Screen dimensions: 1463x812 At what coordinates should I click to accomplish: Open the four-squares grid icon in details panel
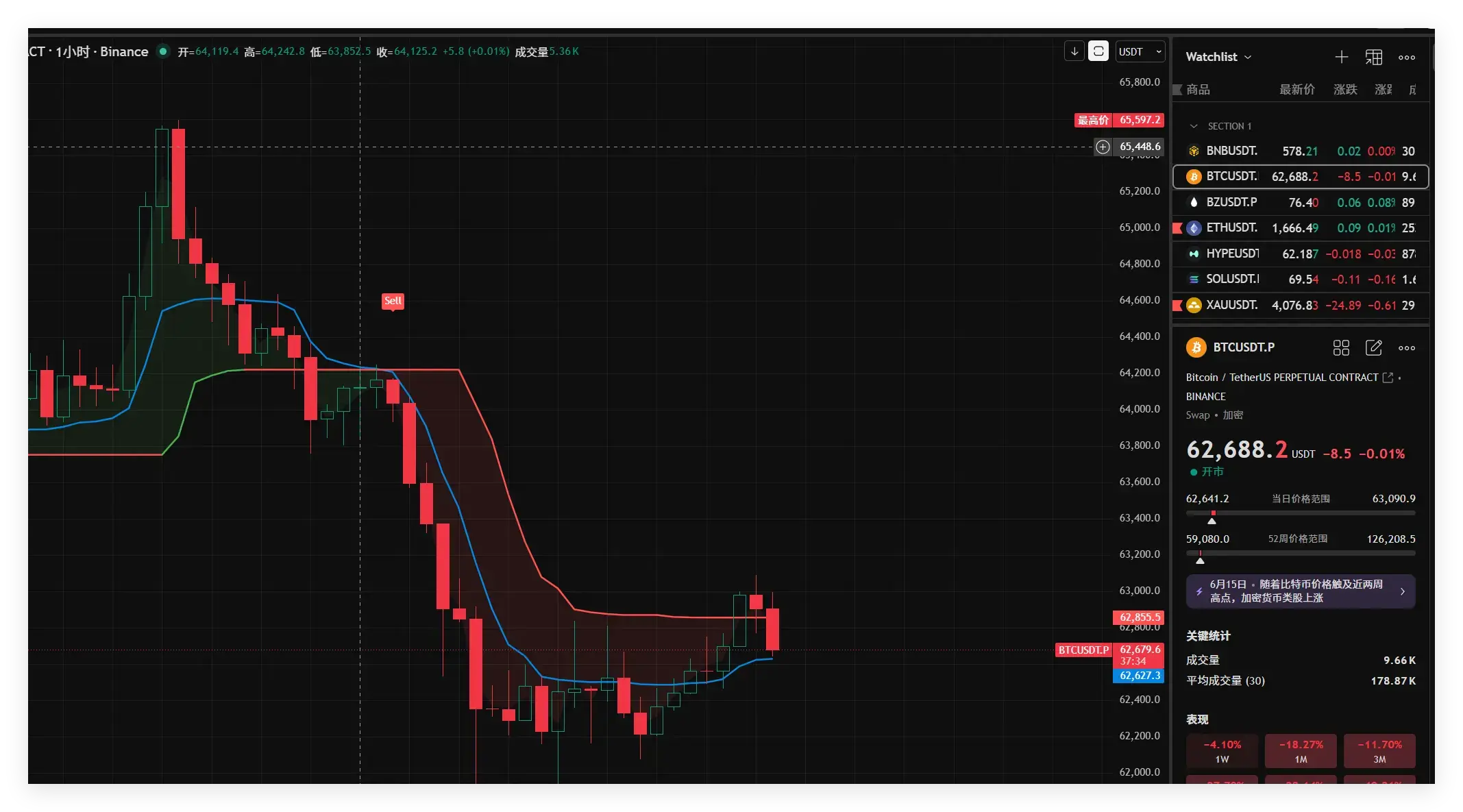click(x=1341, y=348)
